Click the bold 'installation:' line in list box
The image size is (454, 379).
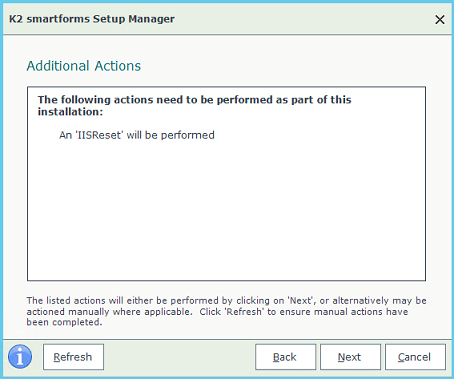tap(70, 112)
